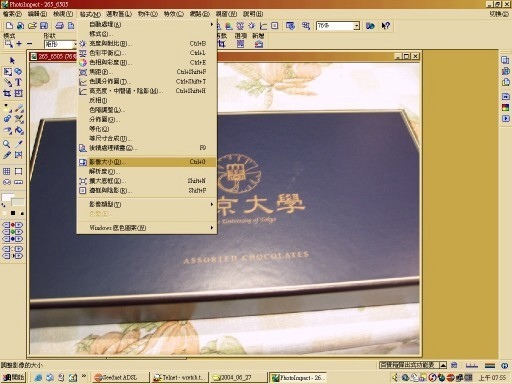The height and width of the screenshot is (384, 512).
Task: Choose Color Balance (Ctrl+L) menu item
Action: [x=147, y=53]
